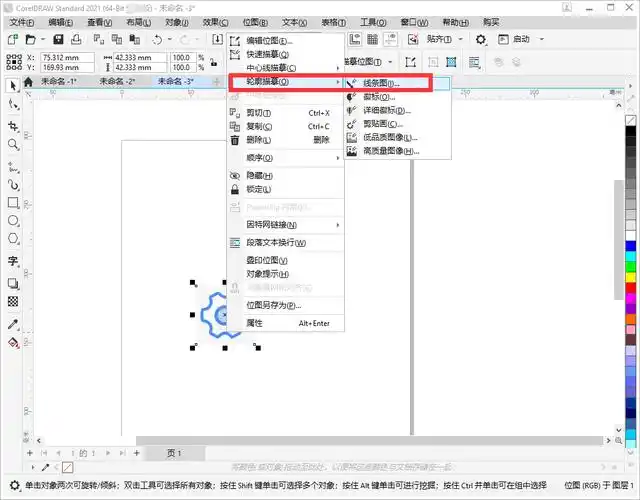640x500 pixels.
Task: Pick the red palette swatch
Action: [631, 288]
